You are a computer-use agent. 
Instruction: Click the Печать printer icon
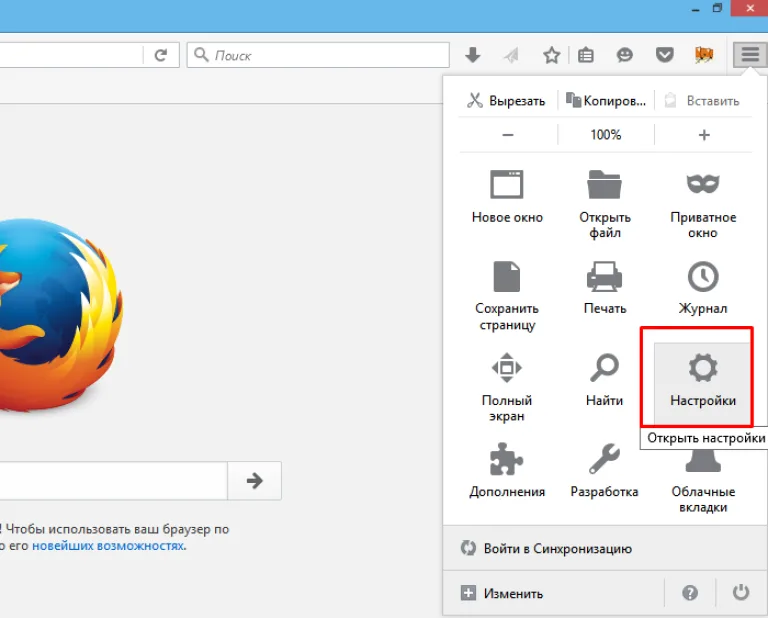coord(604,276)
